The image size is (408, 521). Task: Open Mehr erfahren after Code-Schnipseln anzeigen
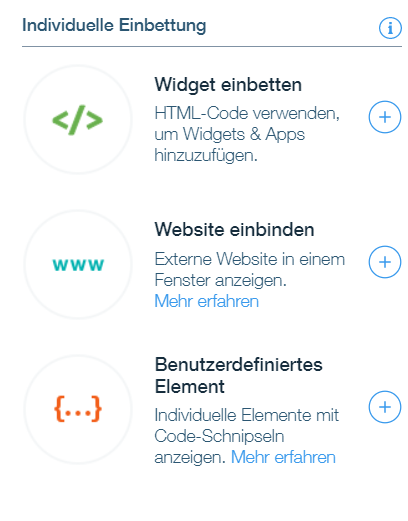click(283, 457)
